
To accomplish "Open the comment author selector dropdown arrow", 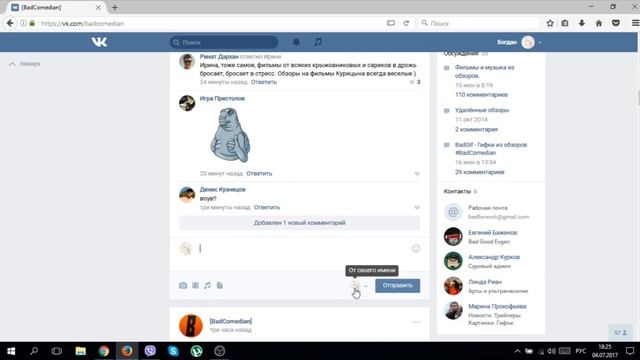I will coord(366,286).
